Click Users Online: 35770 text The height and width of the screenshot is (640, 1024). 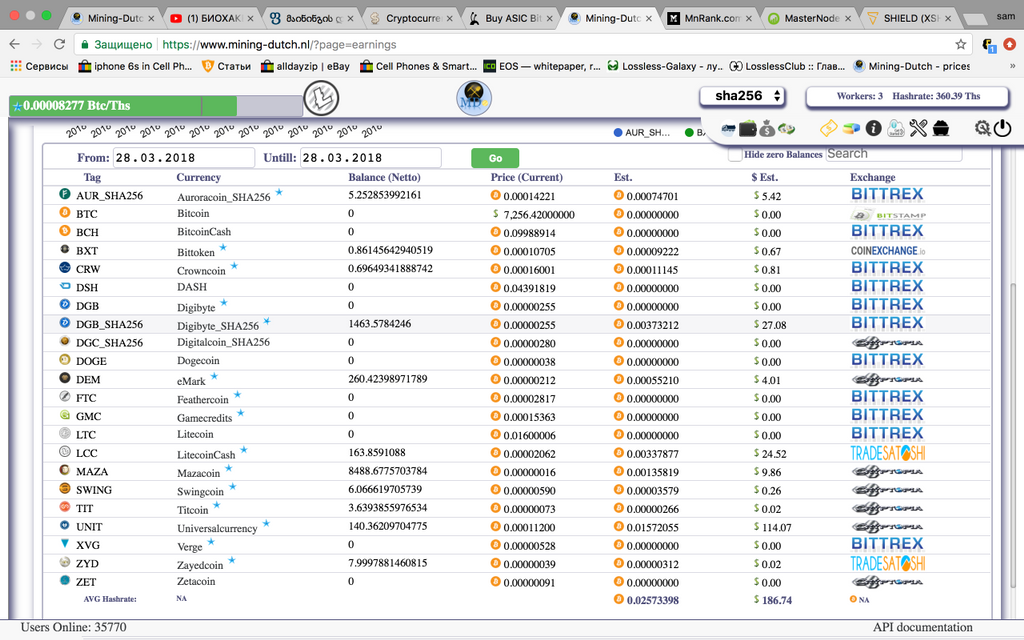coord(73,627)
